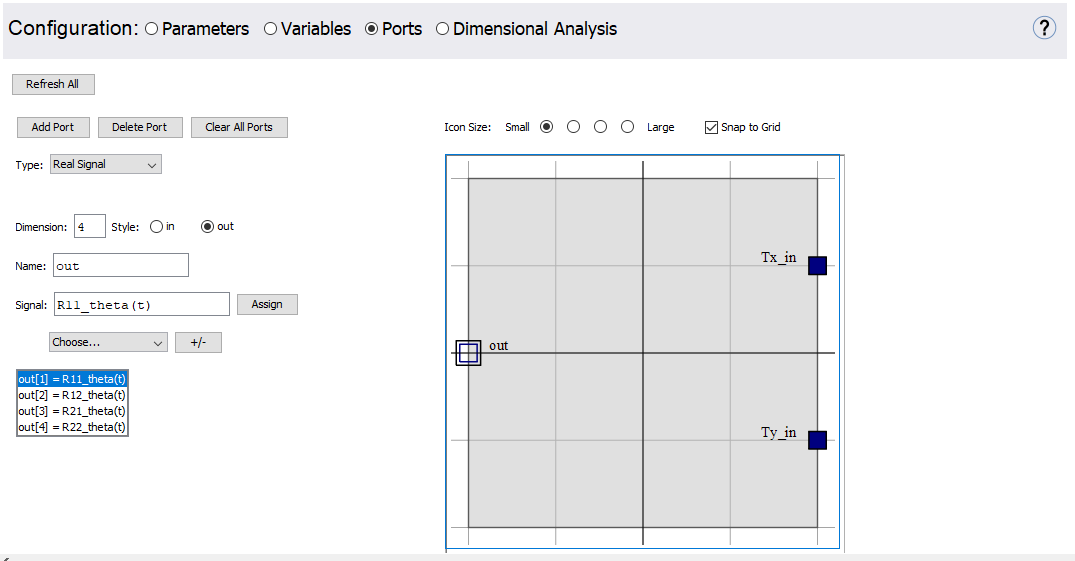
Task: Disable the Snap to Grid checkbox
Action: [x=711, y=127]
